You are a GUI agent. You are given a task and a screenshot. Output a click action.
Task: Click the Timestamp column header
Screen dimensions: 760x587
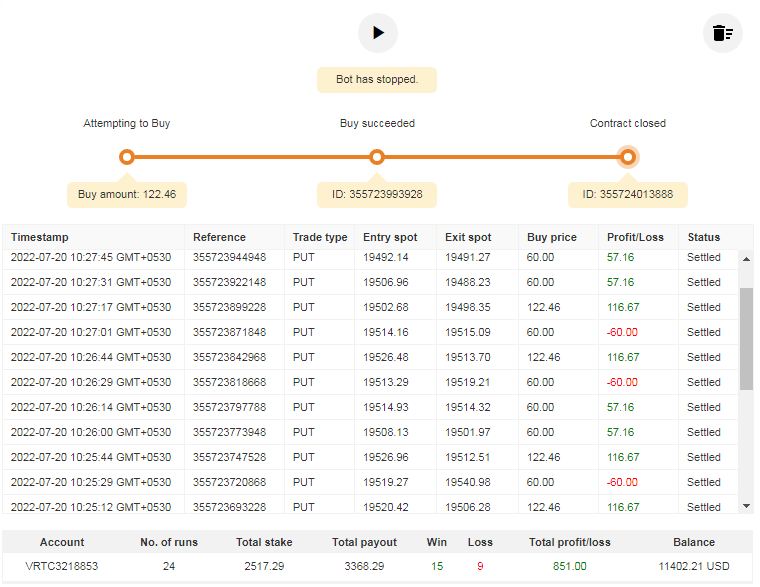(x=40, y=237)
